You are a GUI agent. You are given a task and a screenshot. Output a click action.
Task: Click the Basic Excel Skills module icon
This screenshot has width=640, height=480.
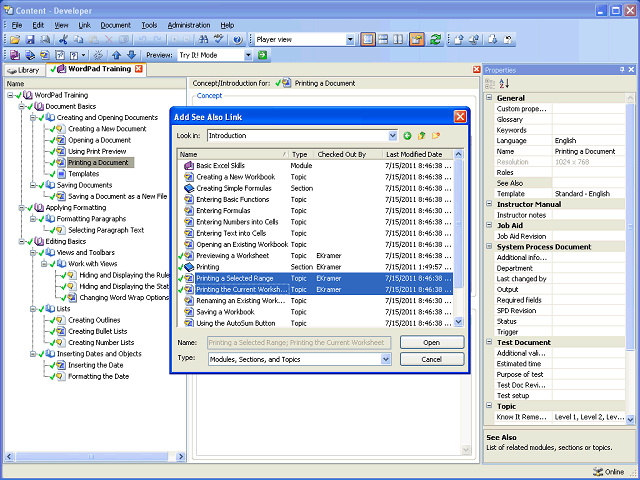pyautogui.click(x=188, y=165)
